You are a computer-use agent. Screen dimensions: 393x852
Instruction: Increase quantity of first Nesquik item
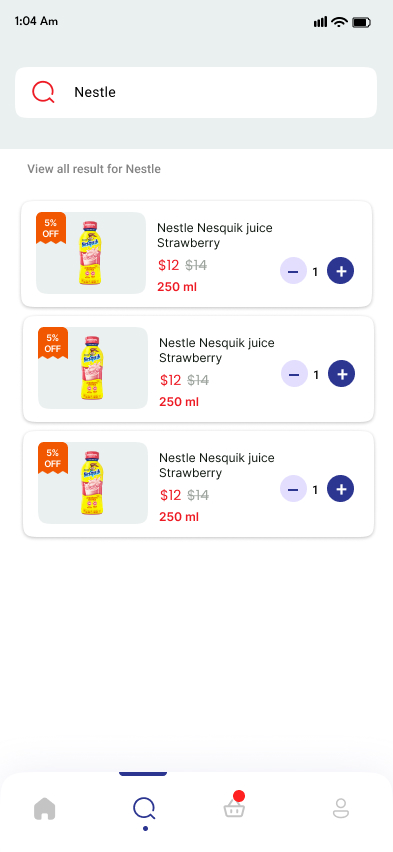point(340,271)
